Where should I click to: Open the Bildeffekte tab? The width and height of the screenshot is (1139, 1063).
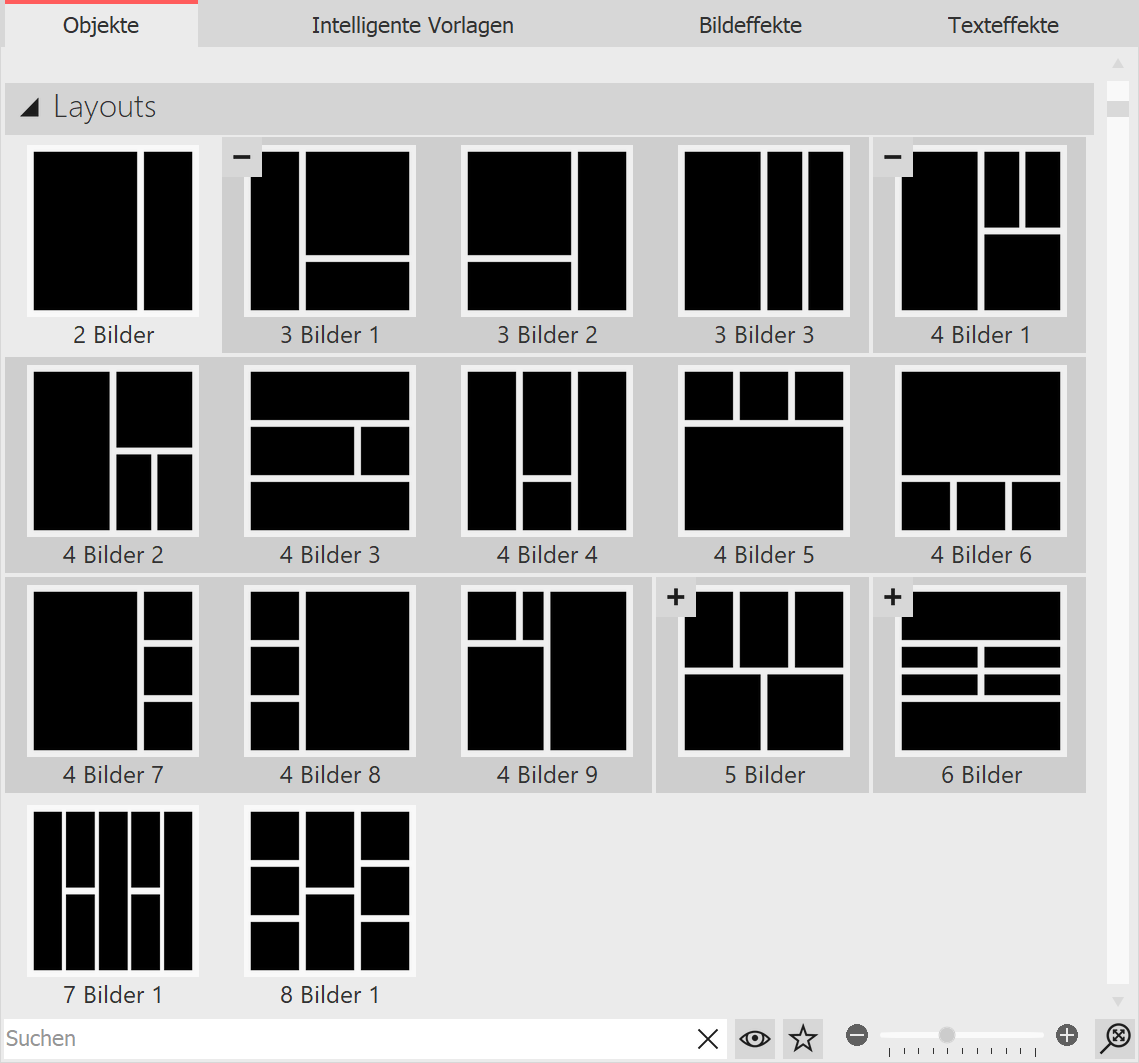click(750, 25)
